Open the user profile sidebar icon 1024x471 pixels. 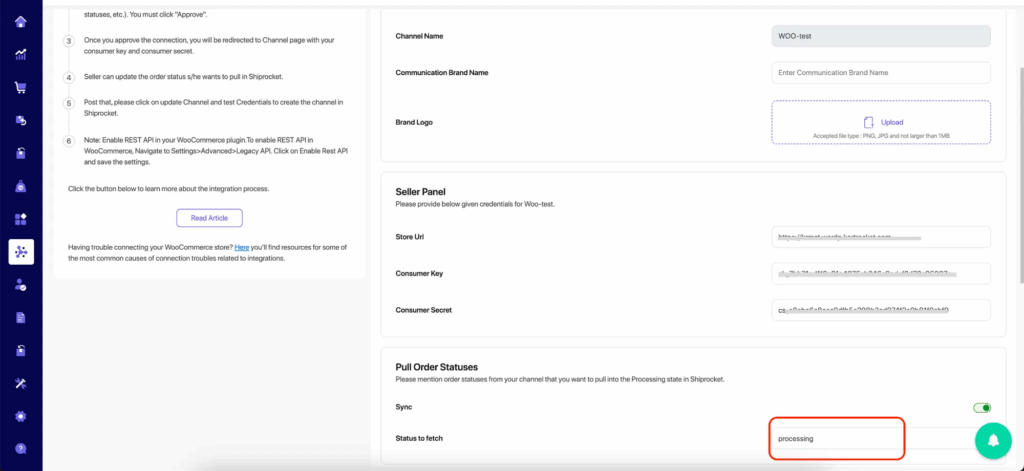tap(21, 284)
